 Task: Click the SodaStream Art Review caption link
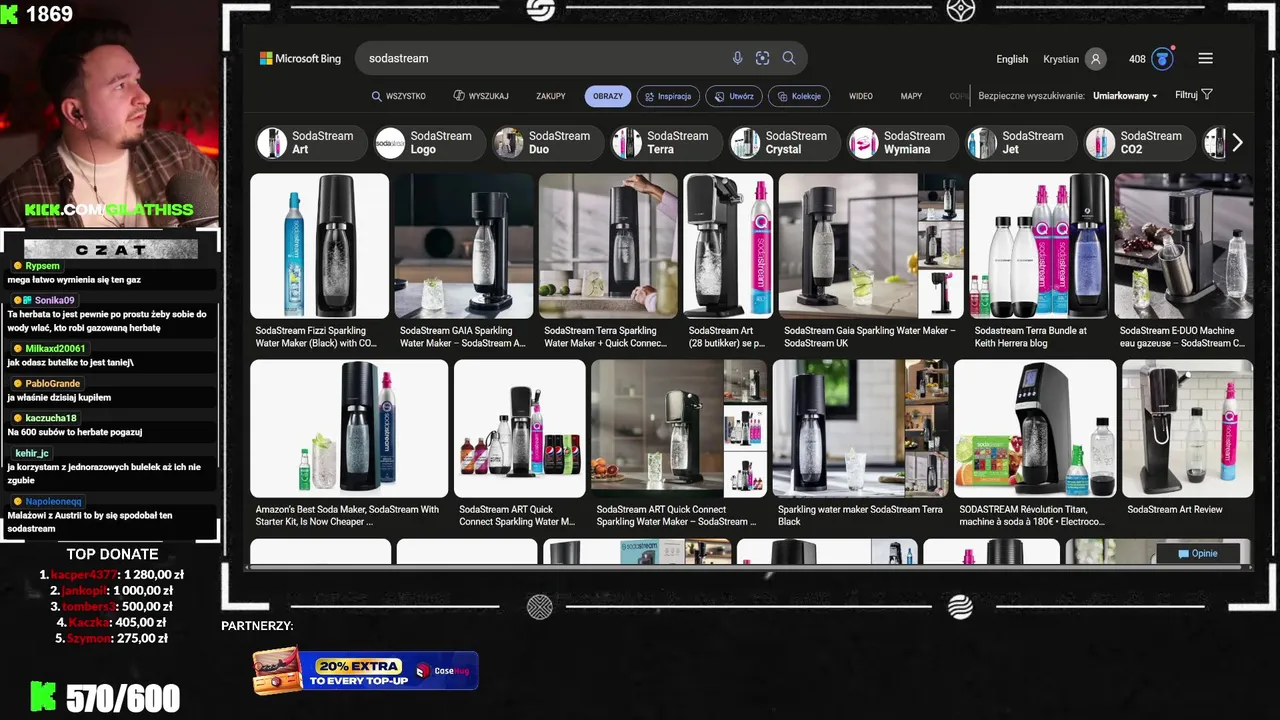pyautogui.click(x=1175, y=509)
